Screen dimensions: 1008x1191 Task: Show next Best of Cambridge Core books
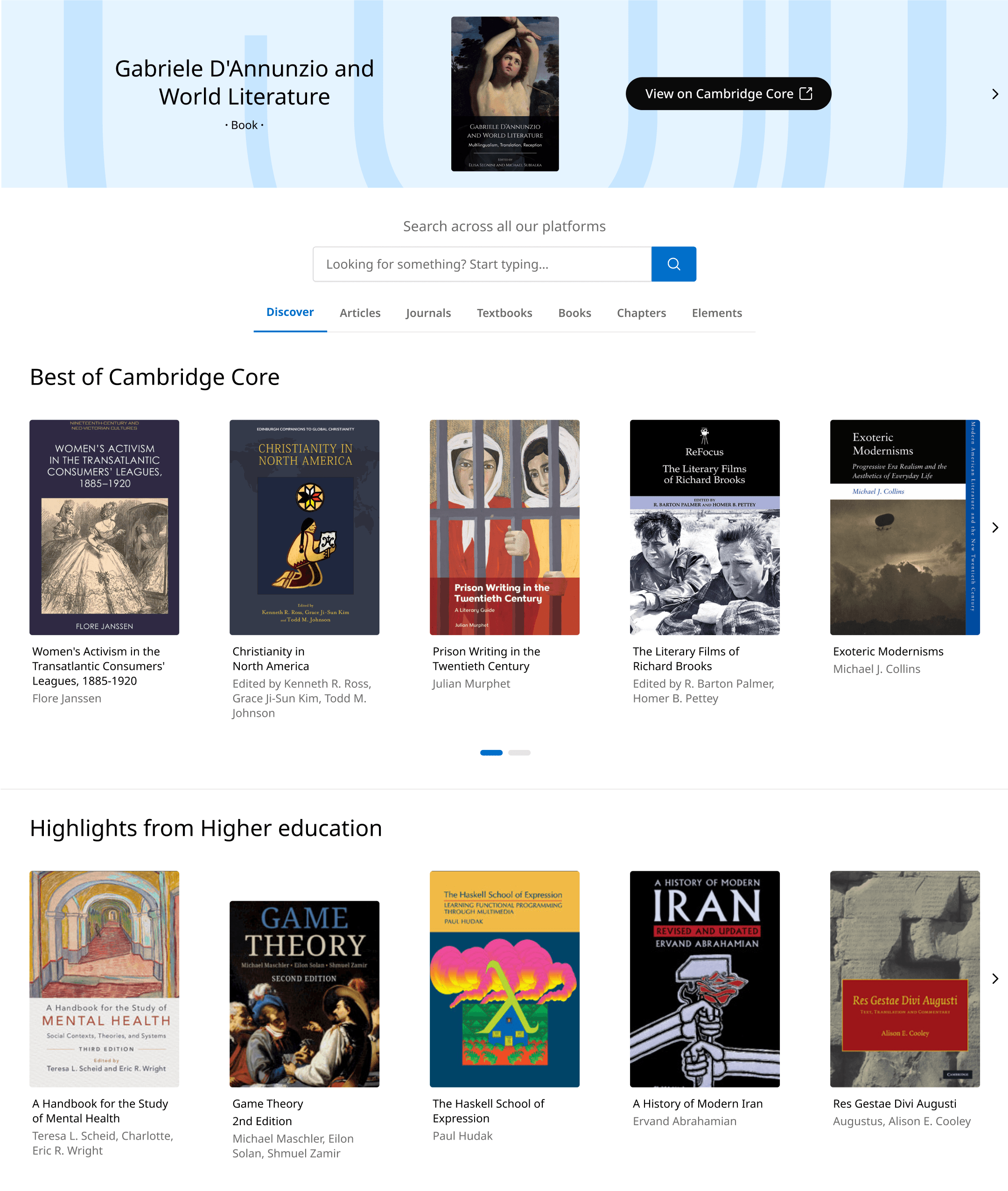coord(995,527)
